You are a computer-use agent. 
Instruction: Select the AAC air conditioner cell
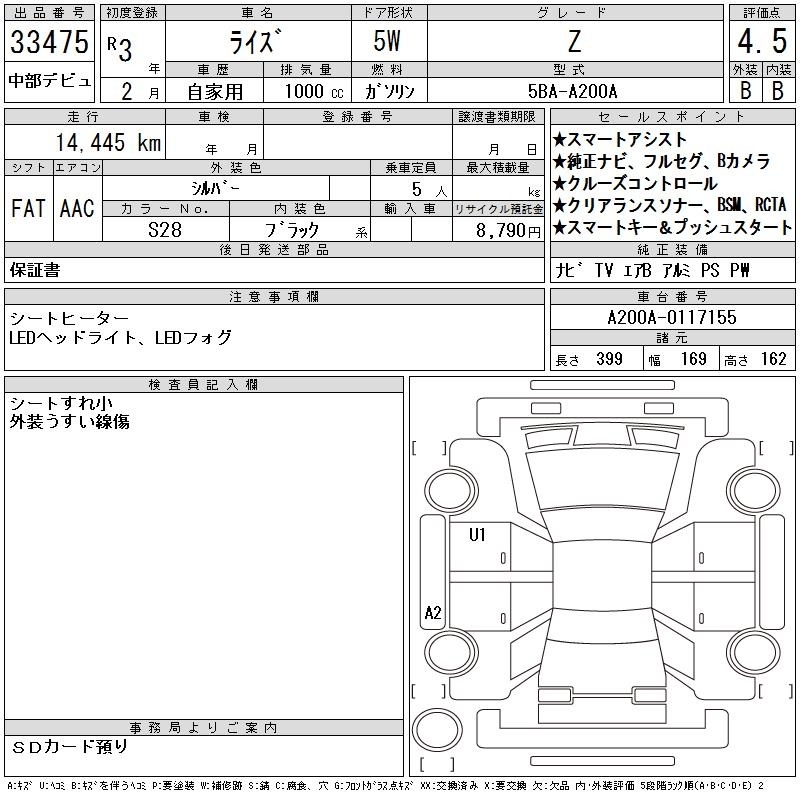(x=77, y=209)
